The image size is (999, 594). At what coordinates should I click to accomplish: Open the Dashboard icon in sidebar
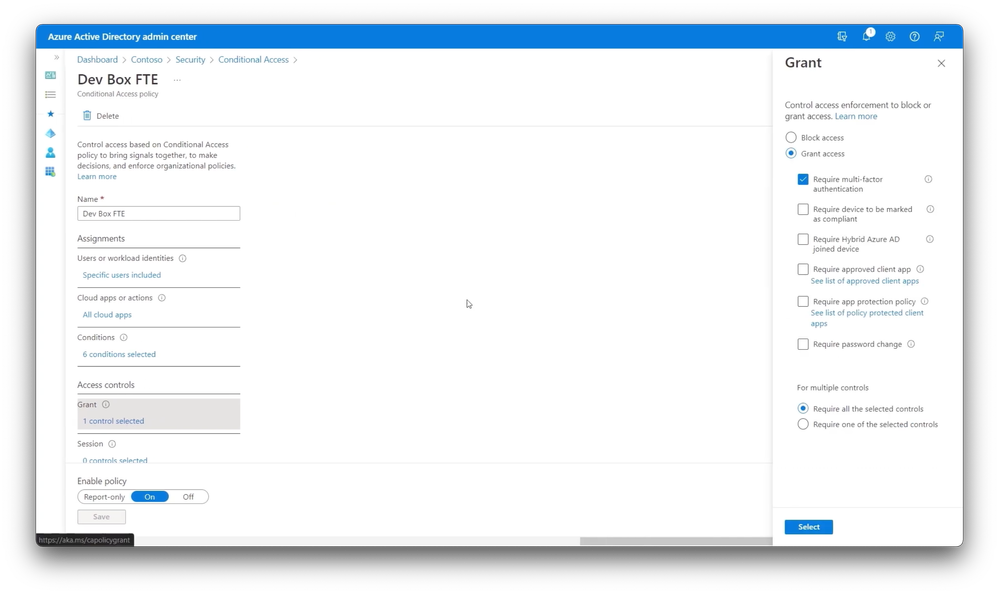[50, 75]
